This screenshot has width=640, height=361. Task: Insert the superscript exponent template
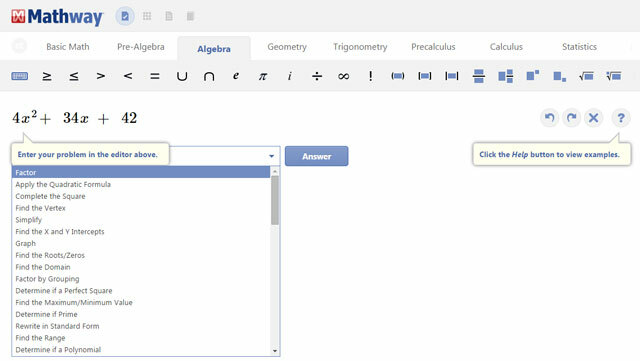532,76
